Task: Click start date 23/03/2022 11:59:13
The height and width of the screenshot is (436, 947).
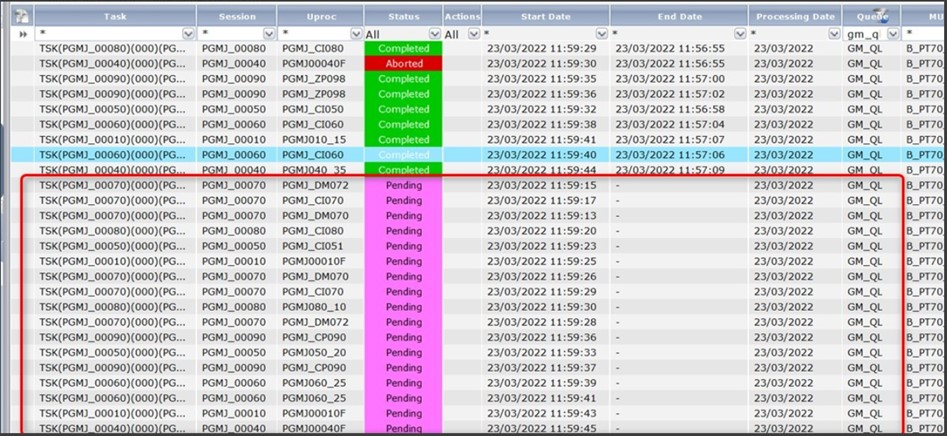Action: point(542,216)
